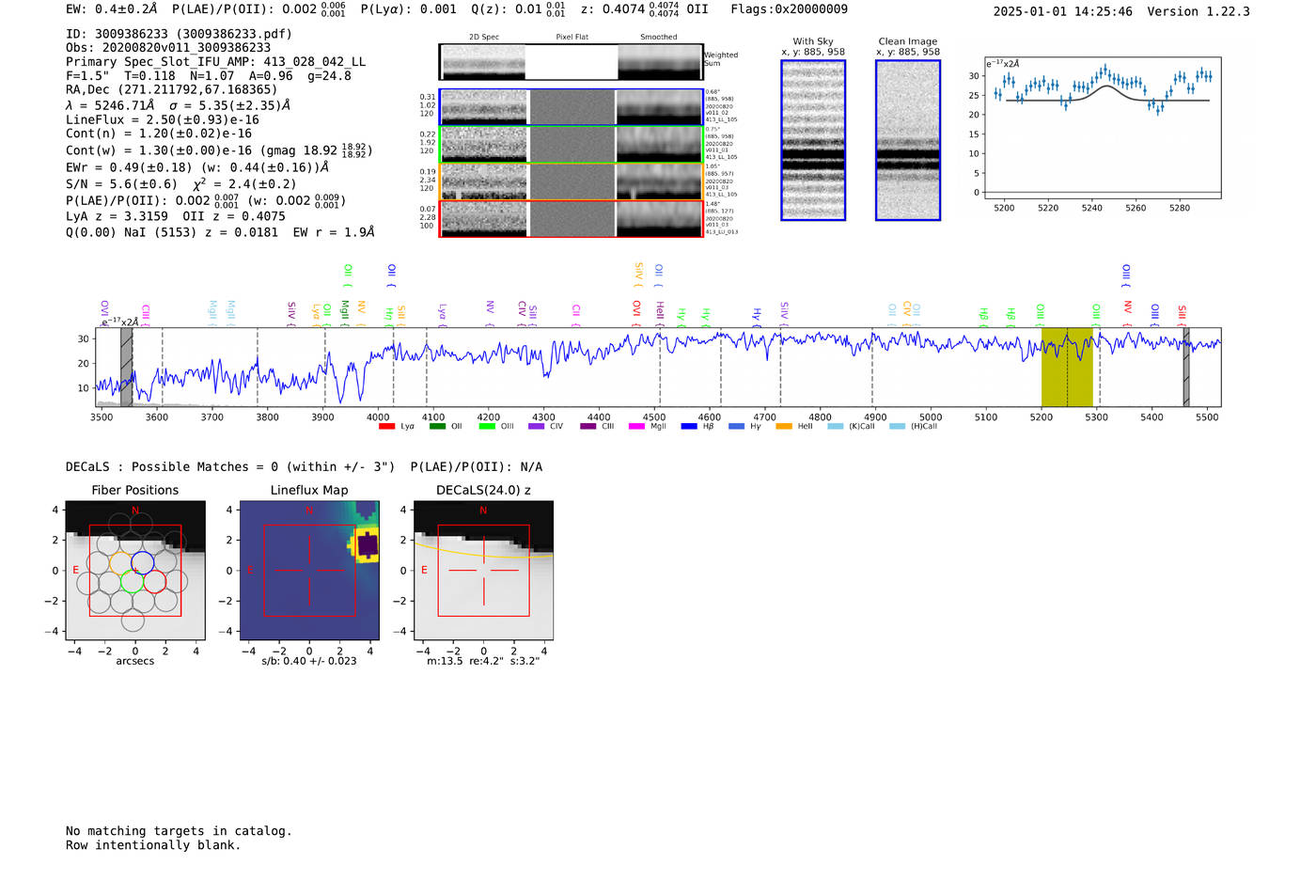Click the 'Pixel Flat' column header
This screenshot has height=896, width=1316.
(x=572, y=38)
